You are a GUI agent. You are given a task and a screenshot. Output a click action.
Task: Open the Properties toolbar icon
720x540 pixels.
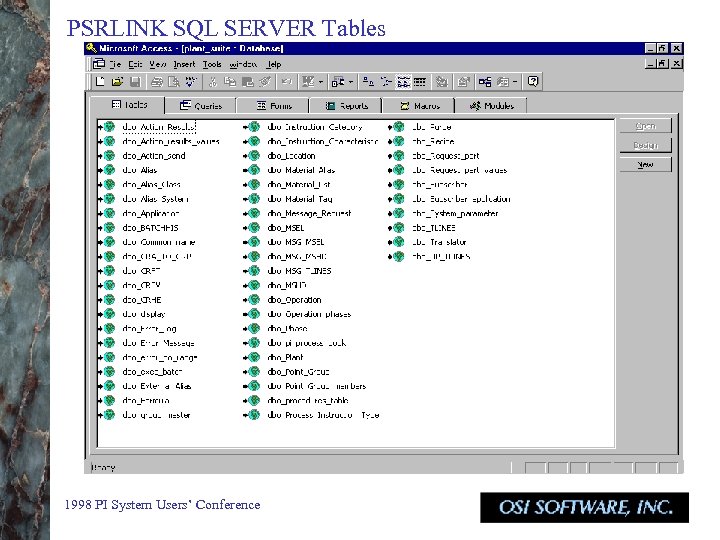(x=463, y=82)
